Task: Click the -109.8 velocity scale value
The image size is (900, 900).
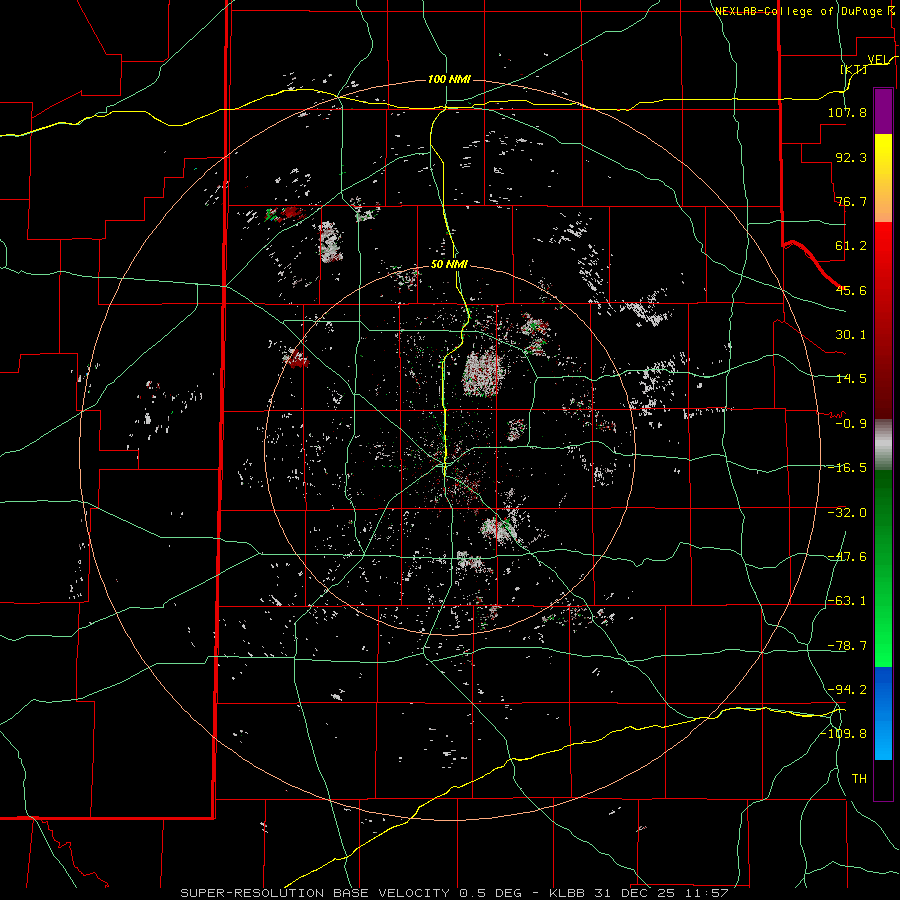Action: pyautogui.click(x=844, y=734)
